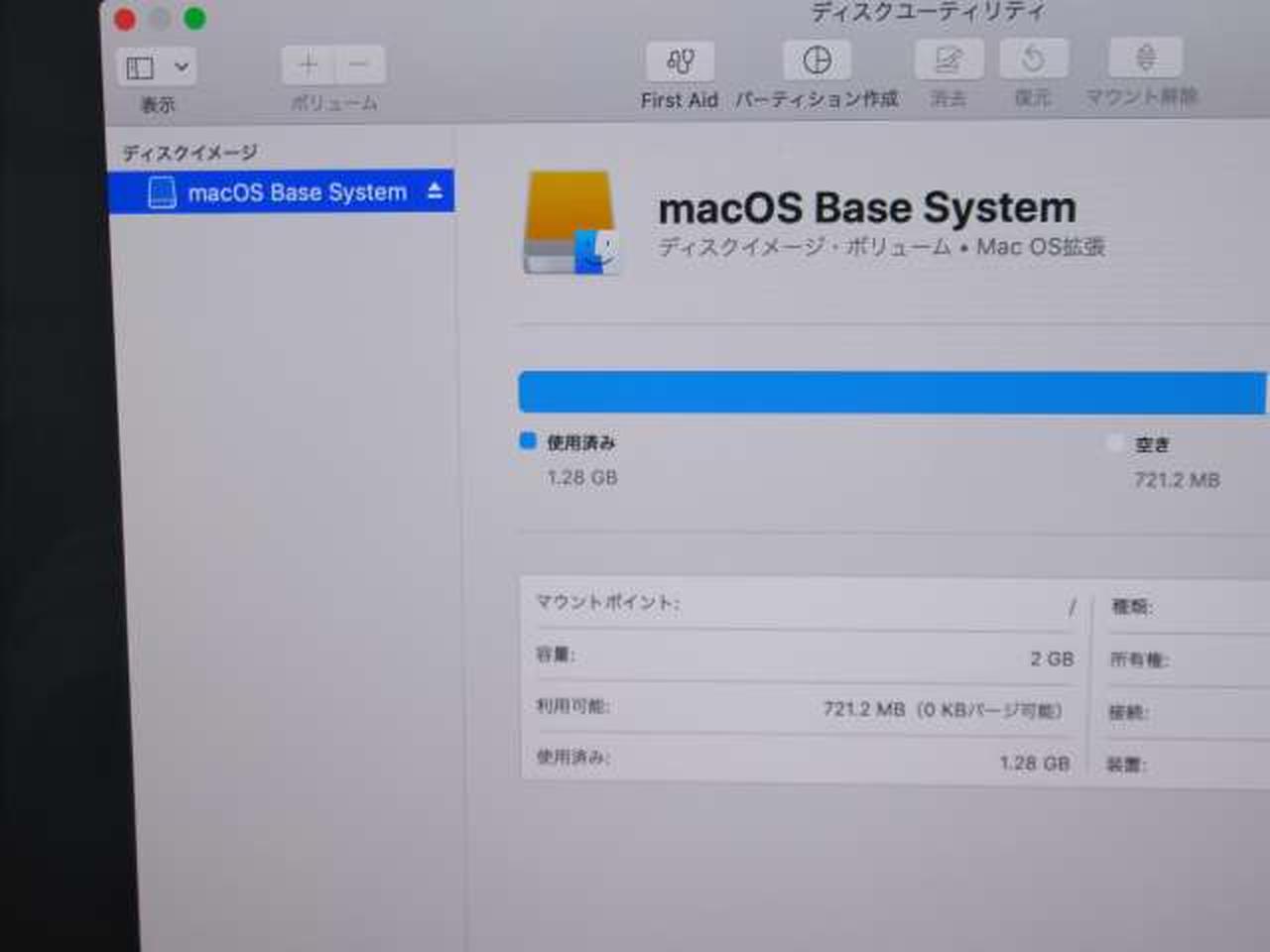Screen dimensions: 1270x952
Task: Click the green zoom window button
Action: click(194, 19)
